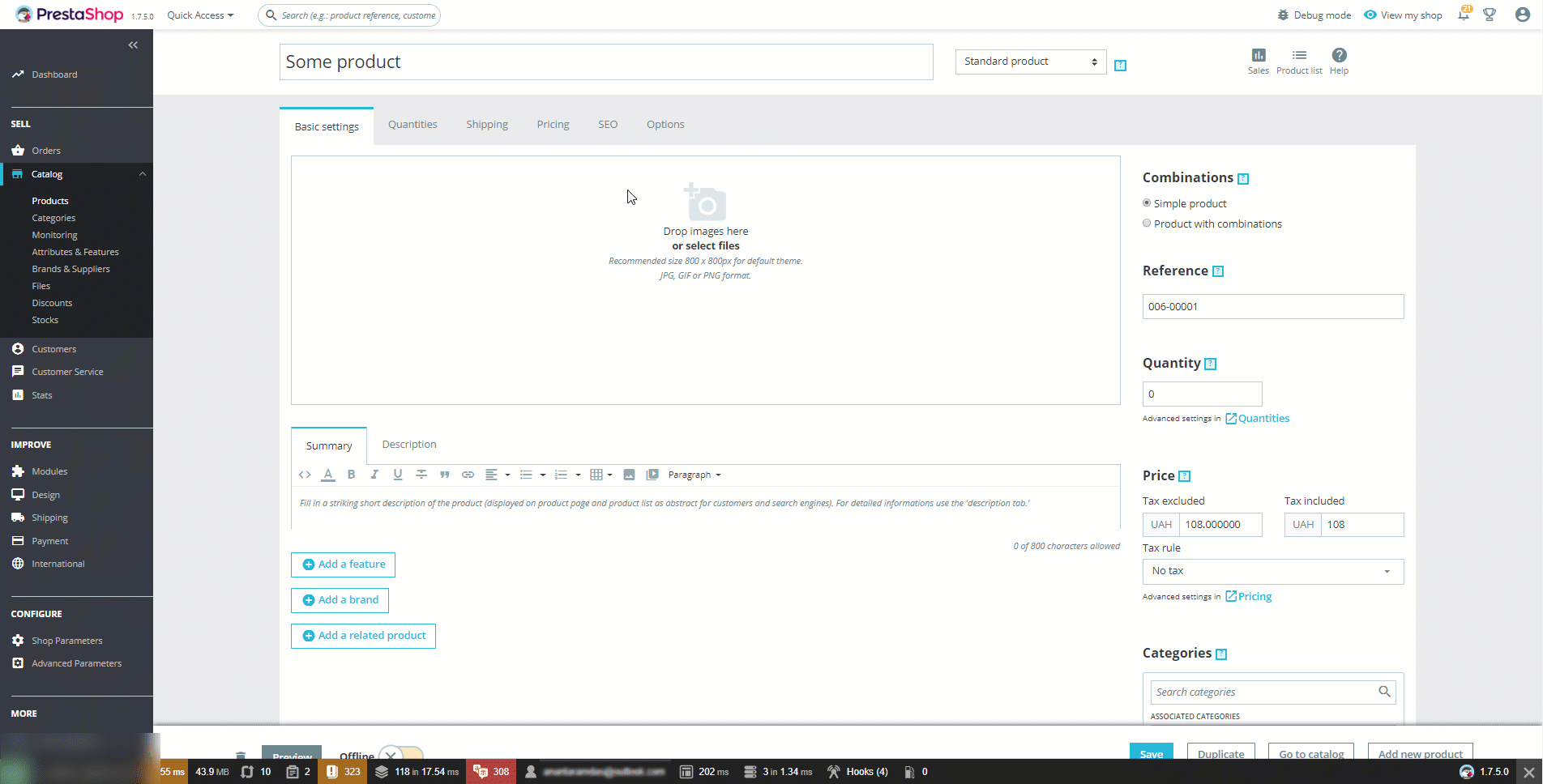This screenshot has width=1543, height=784.
Task: Click Add a brand button
Action: (340, 600)
